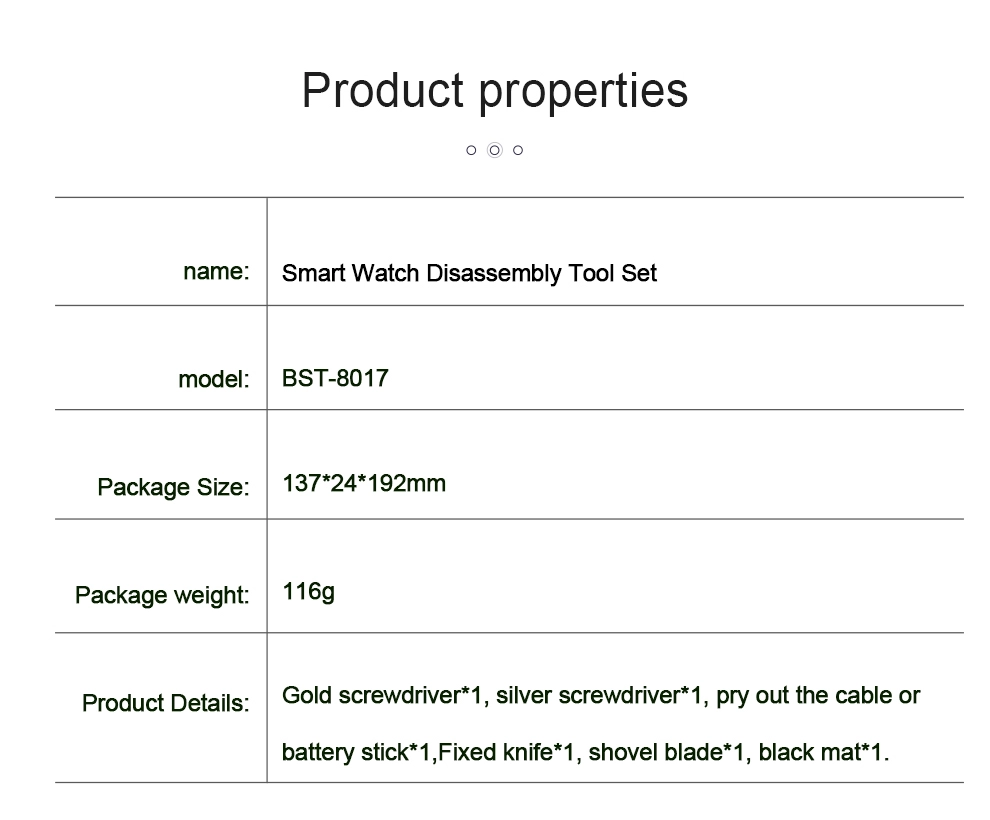Image resolution: width=990 pixels, height=820 pixels.
Task: Click the 137*24*192mm size value
Action: (364, 484)
